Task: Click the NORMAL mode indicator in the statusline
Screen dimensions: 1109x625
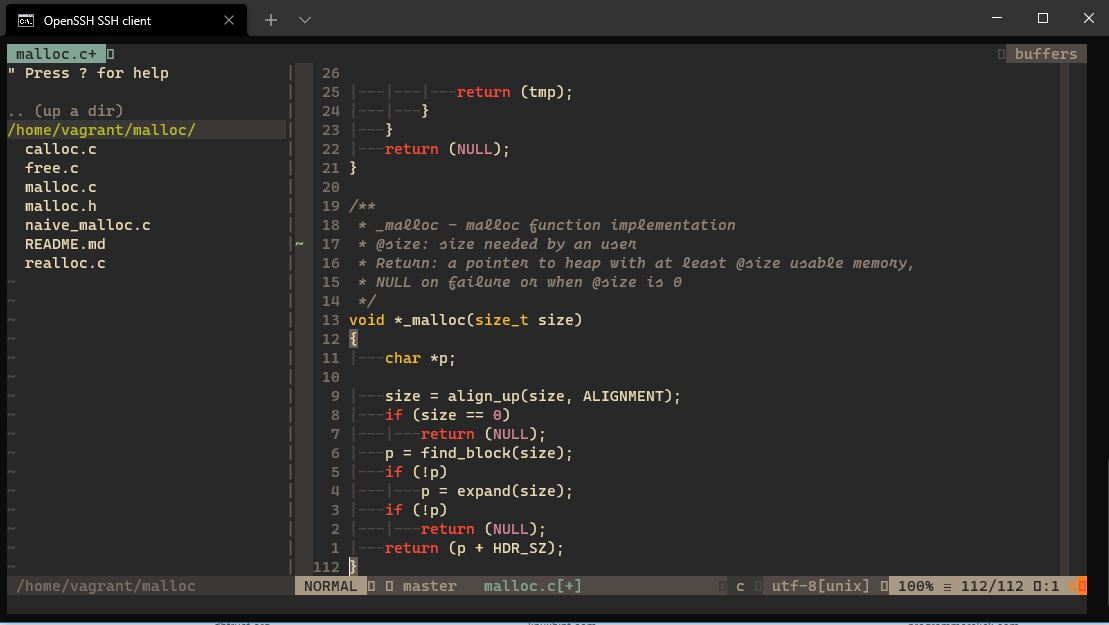Action: pos(330,586)
